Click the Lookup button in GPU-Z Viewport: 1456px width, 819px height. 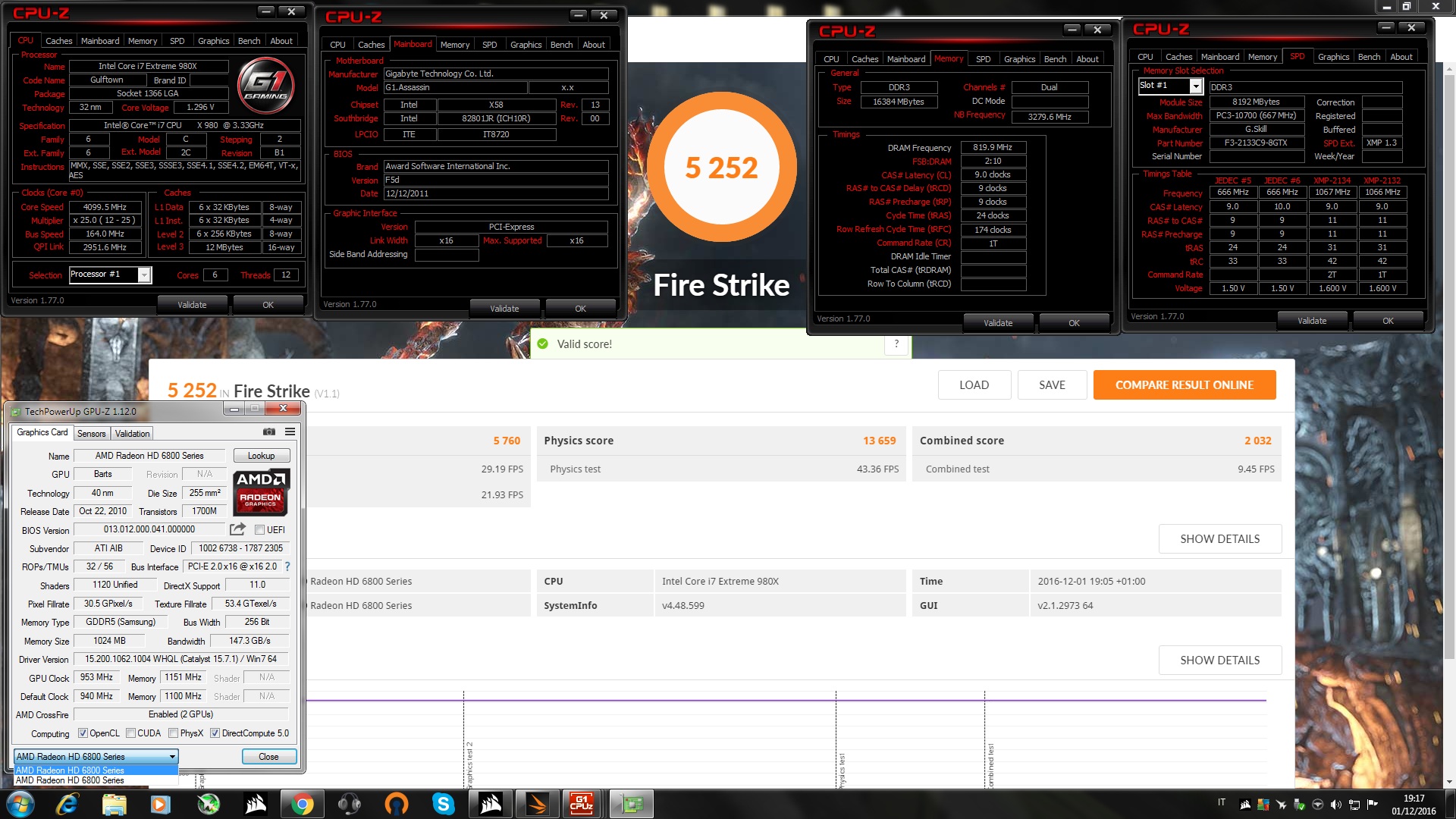(261, 456)
